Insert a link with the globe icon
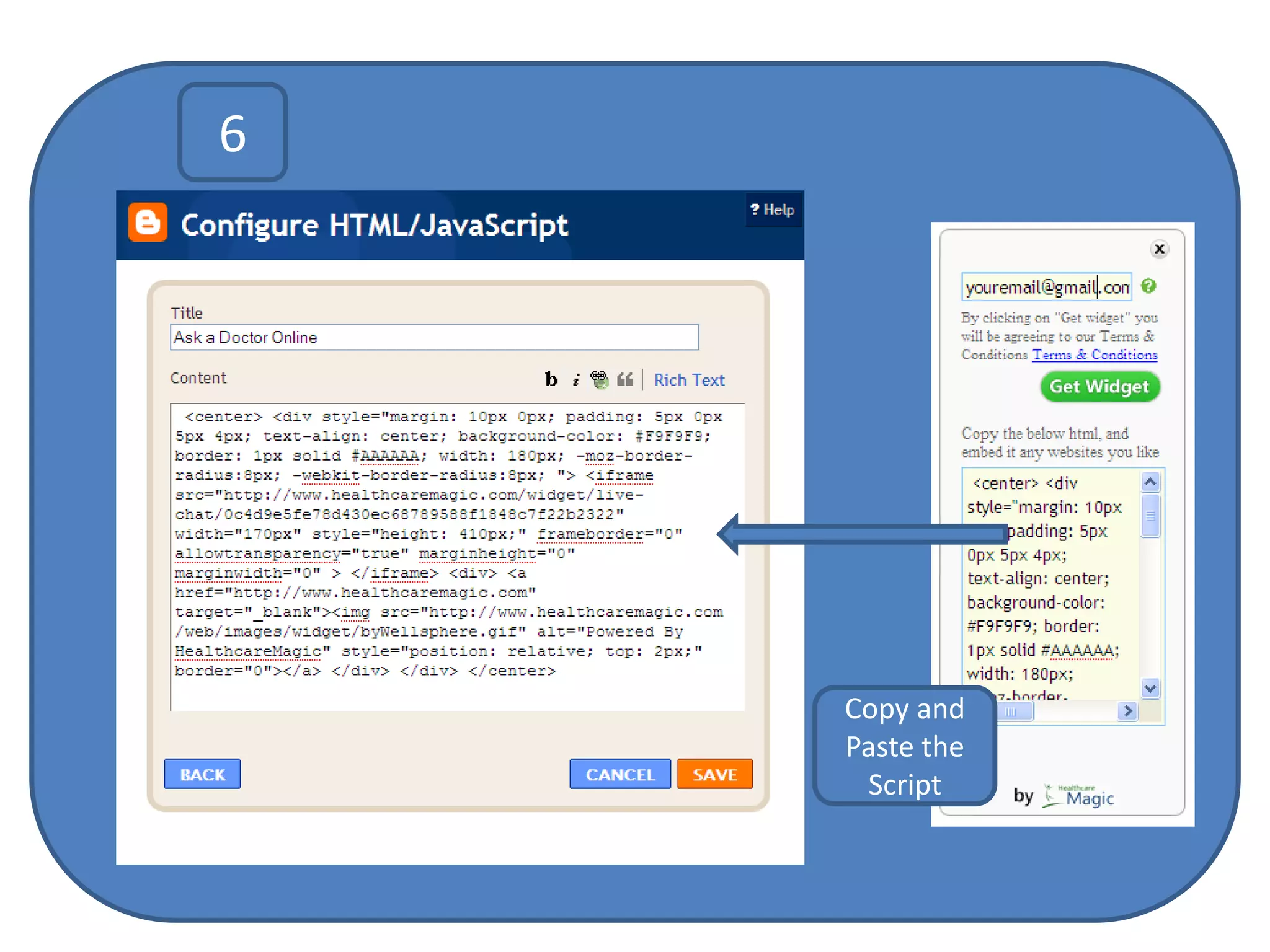The width and height of the screenshot is (1270, 952). [599, 379]
